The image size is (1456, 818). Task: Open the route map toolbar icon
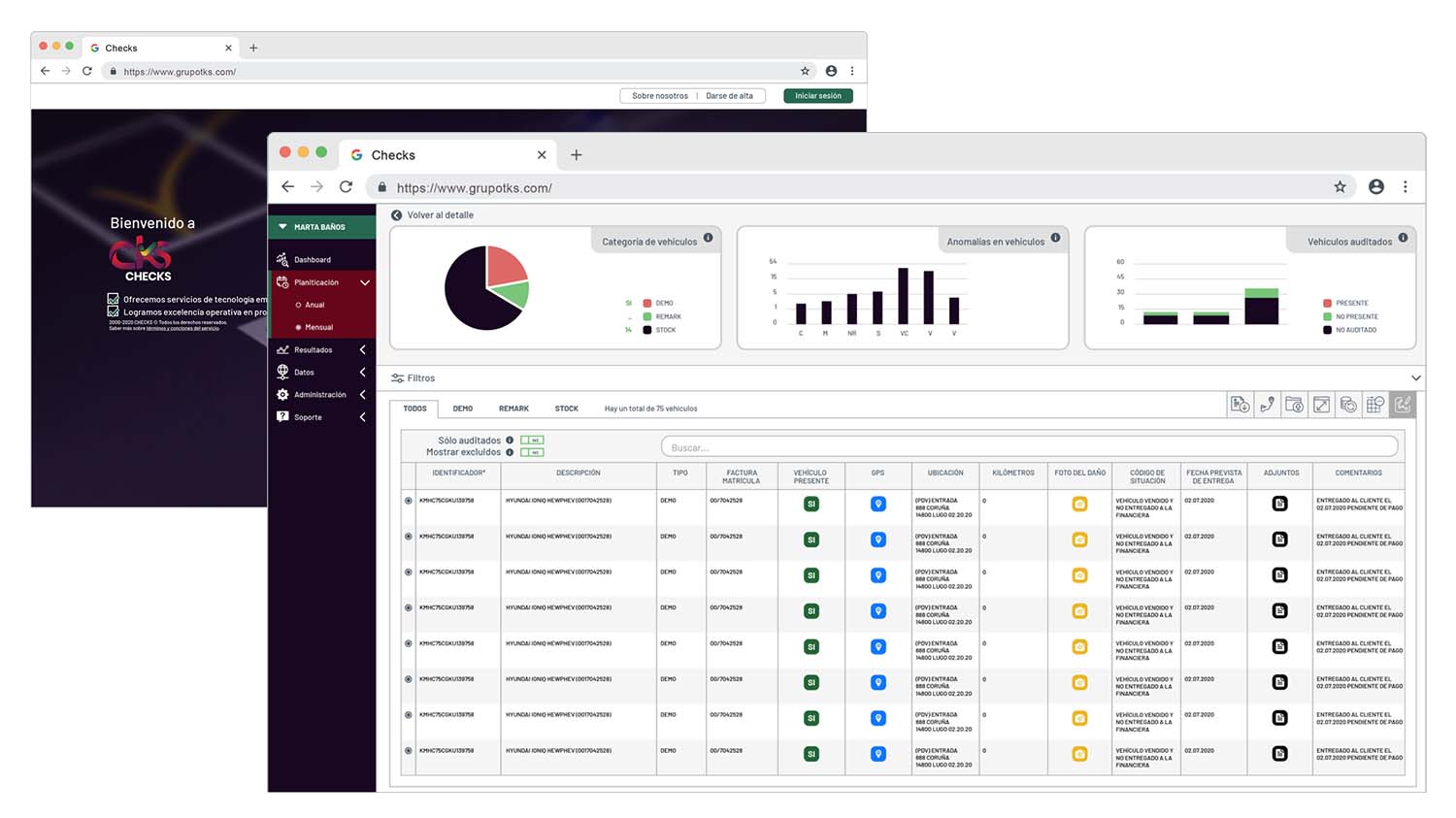1267,406
